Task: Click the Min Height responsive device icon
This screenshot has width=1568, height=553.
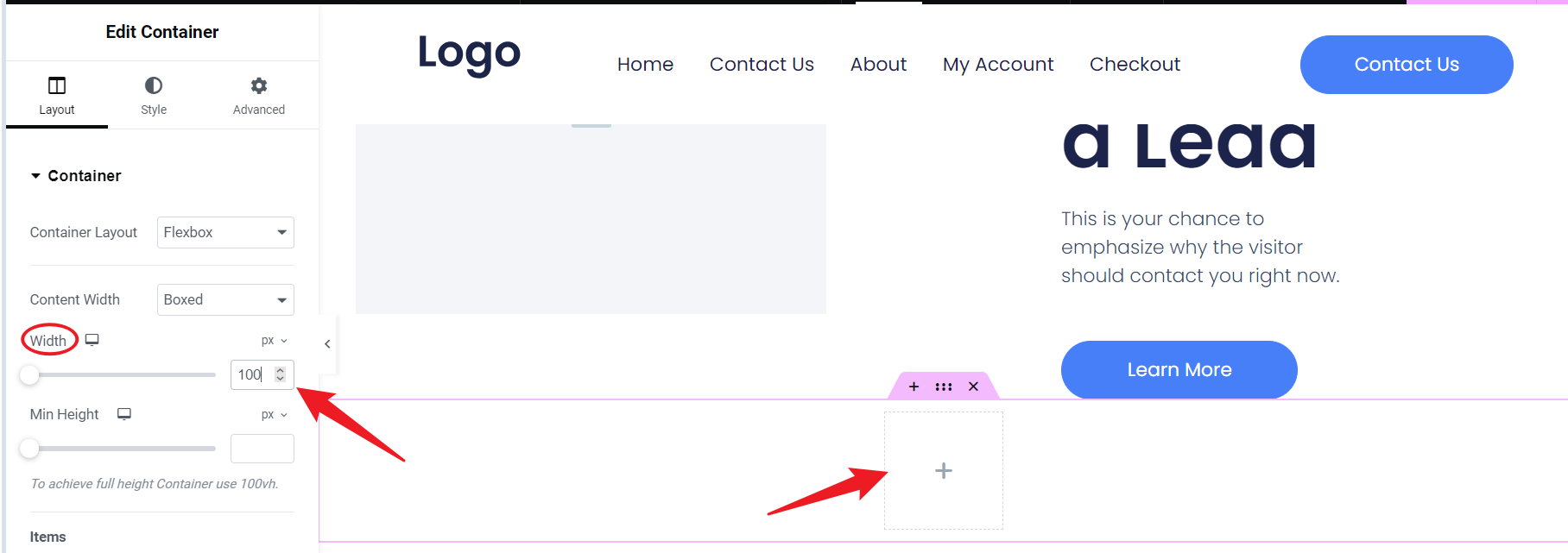Action: click(124, 414)
